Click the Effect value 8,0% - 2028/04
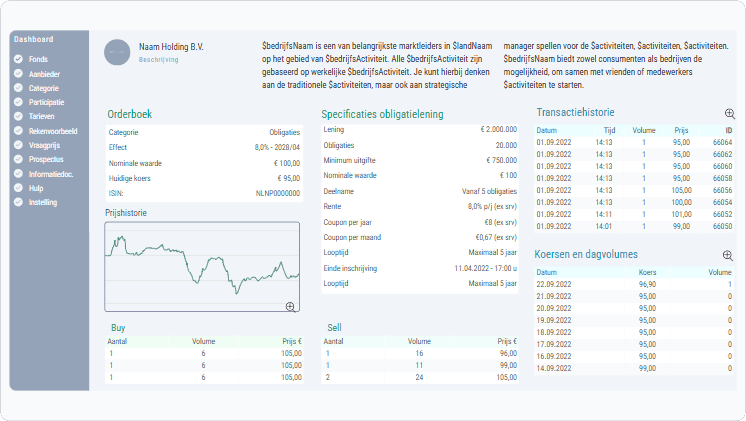This screenshot has width=746, height=421. [277, 147]
